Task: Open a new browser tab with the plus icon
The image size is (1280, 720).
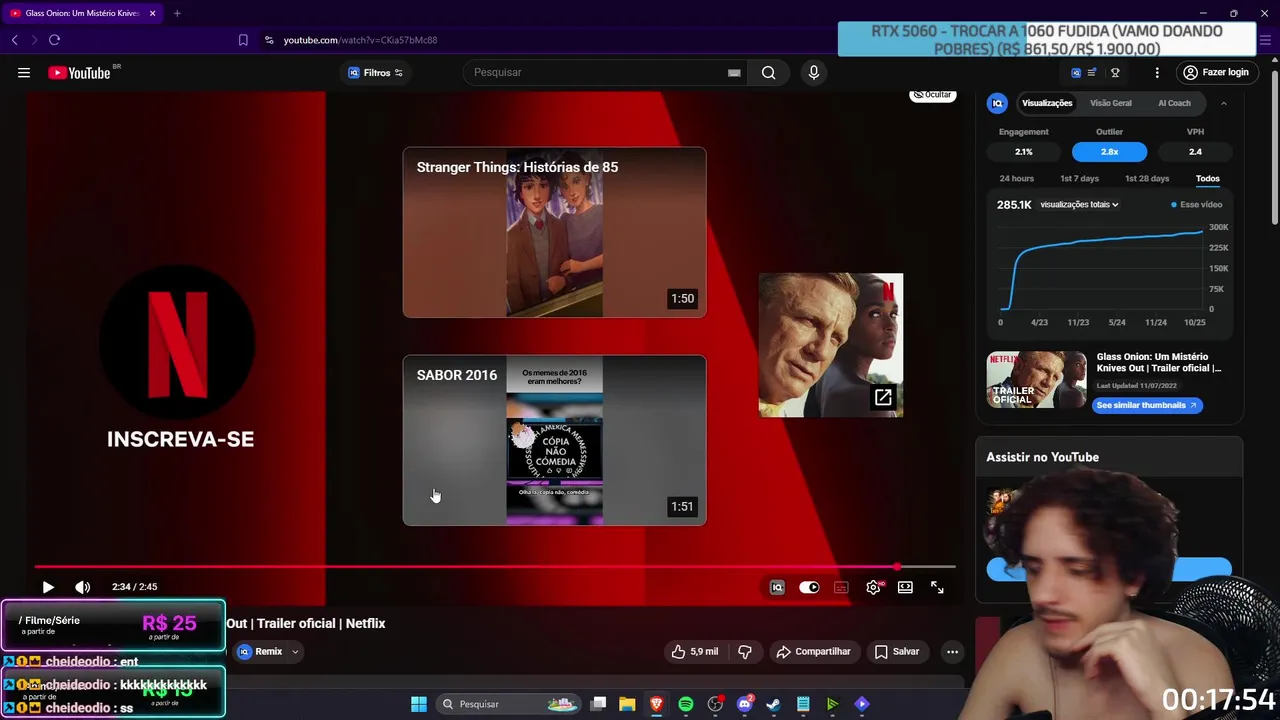Action: (x=177, y=13)
